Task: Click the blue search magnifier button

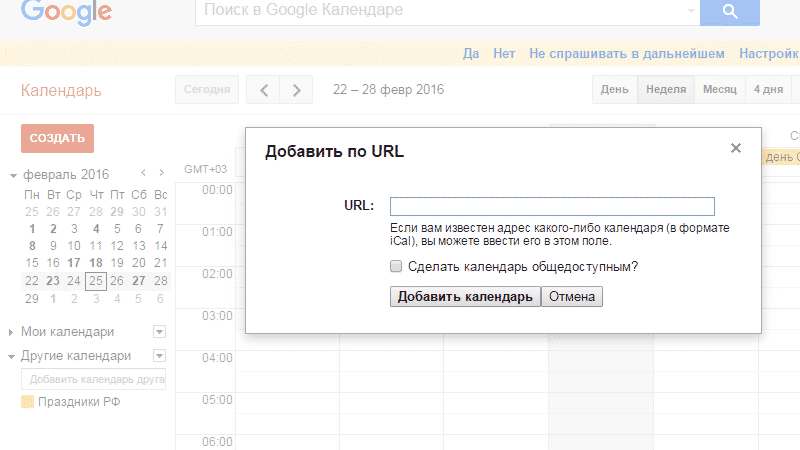Action: [x=730, y=11]
